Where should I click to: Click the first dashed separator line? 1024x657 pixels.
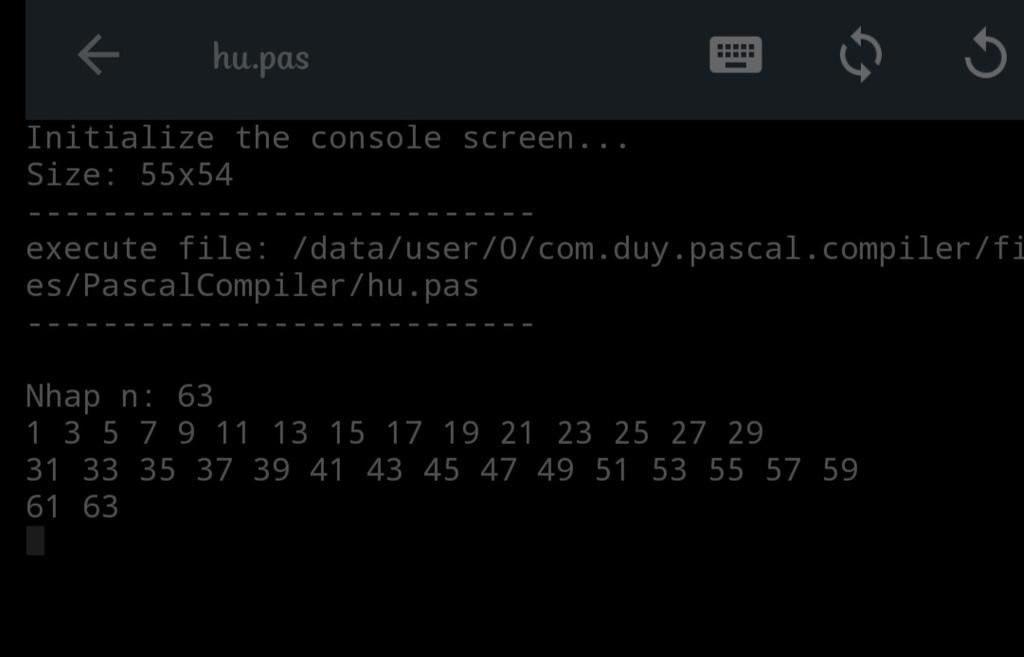tap(280, 213)
